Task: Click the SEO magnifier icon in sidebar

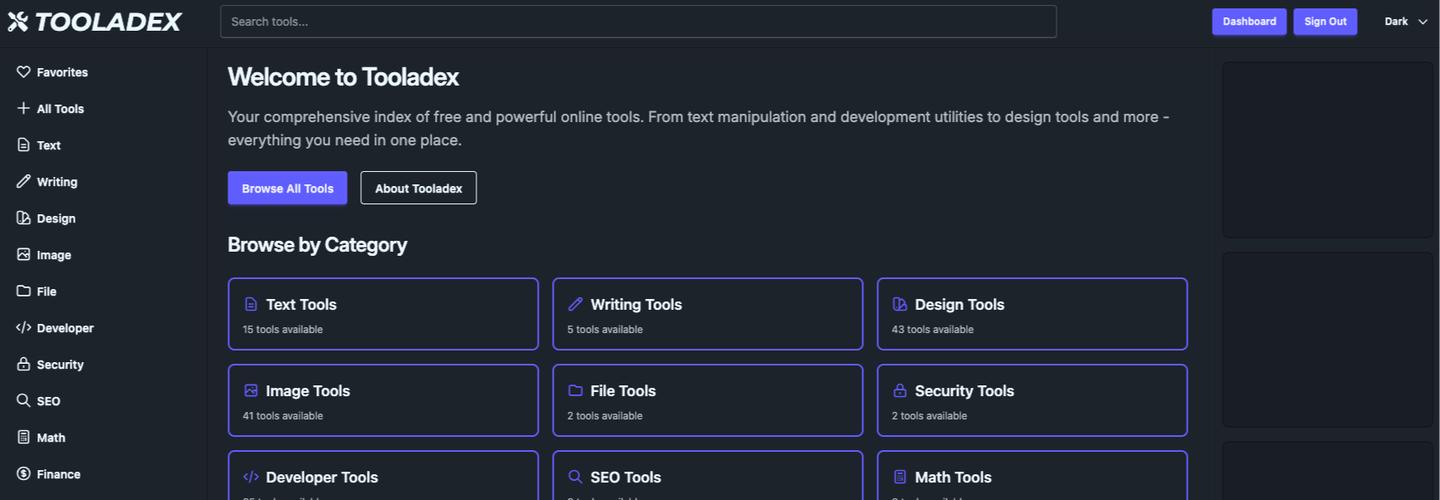Action: click(24, 400)
